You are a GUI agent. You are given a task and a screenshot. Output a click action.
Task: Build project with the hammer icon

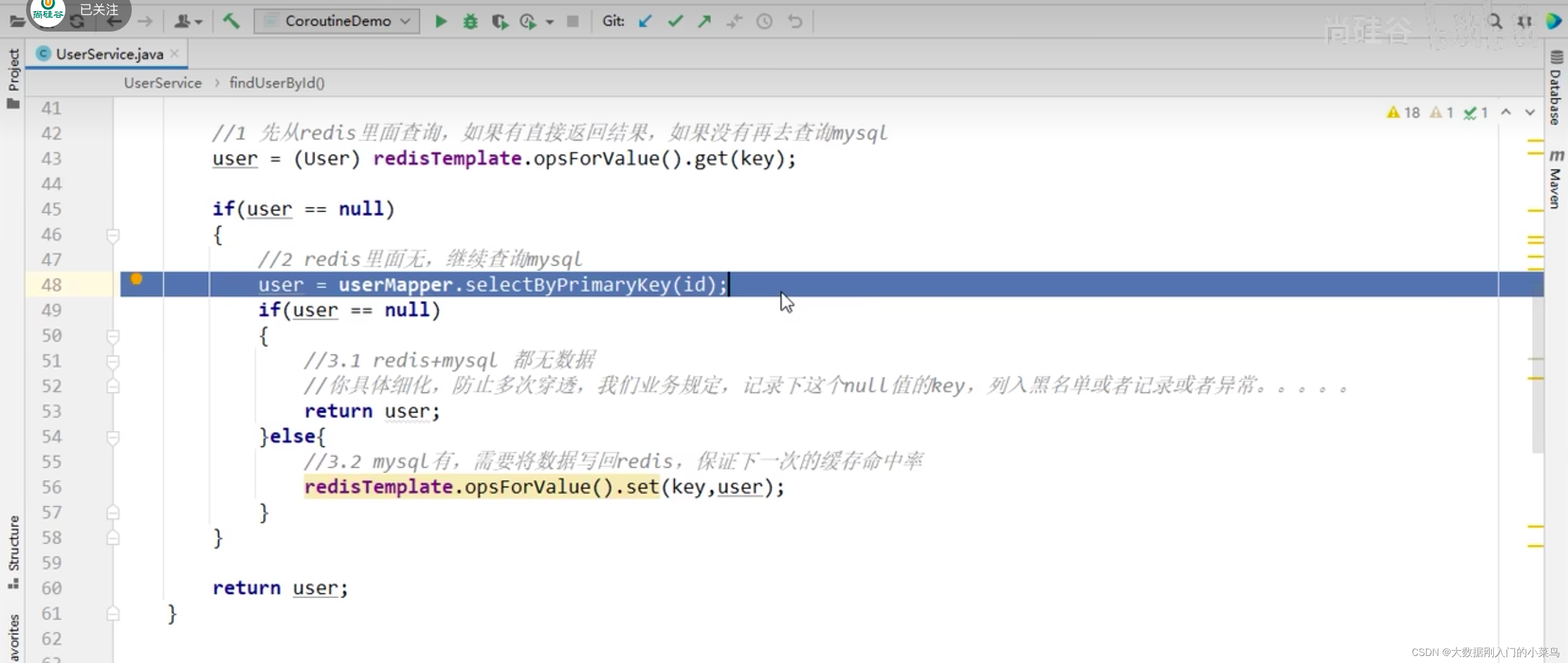coord(231,21)
